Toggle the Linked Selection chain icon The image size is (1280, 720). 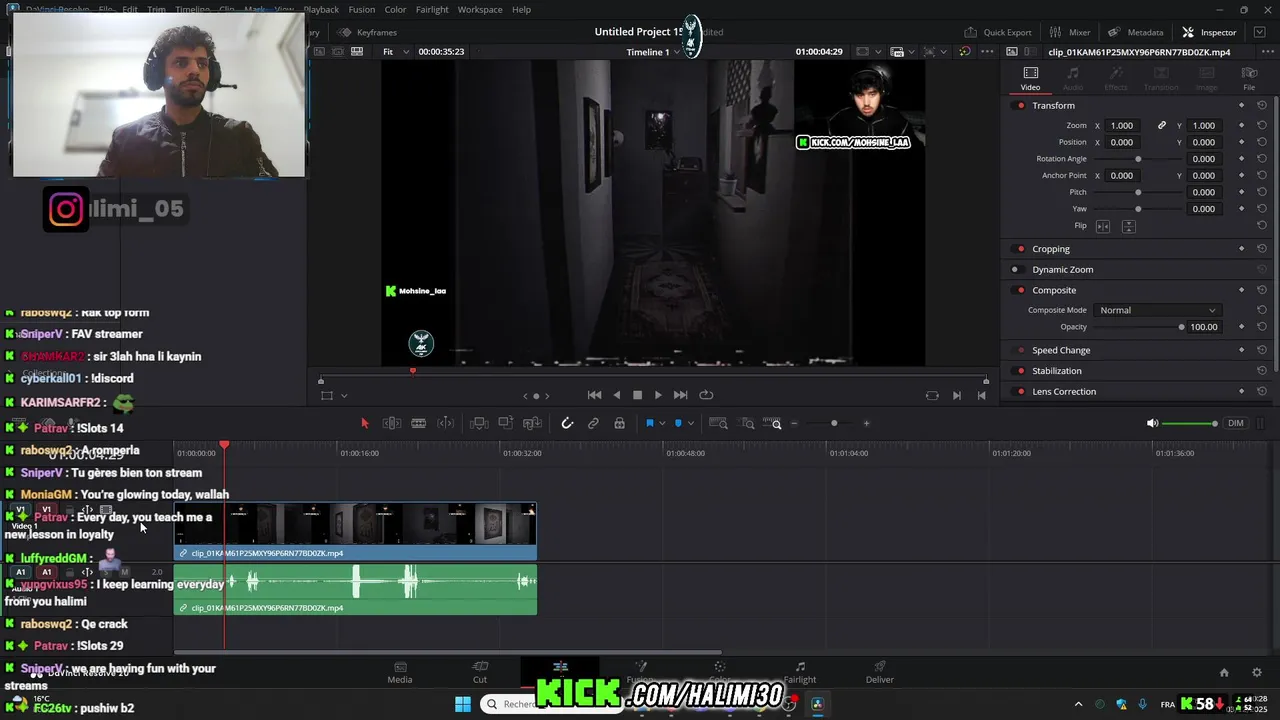[593, 423]
